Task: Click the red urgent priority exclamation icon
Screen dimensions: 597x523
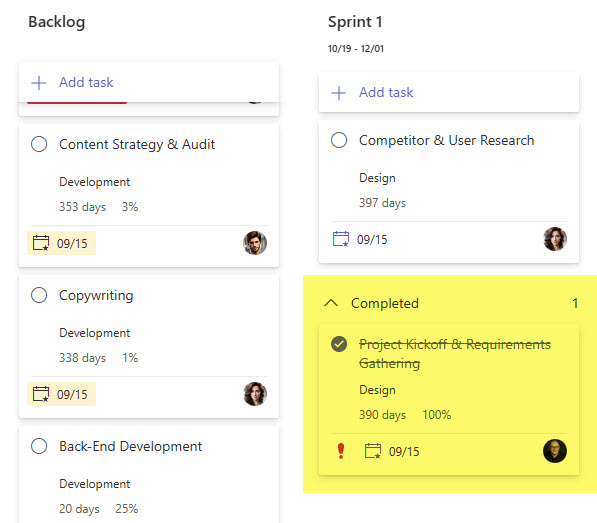Action: tap(341, 451)
